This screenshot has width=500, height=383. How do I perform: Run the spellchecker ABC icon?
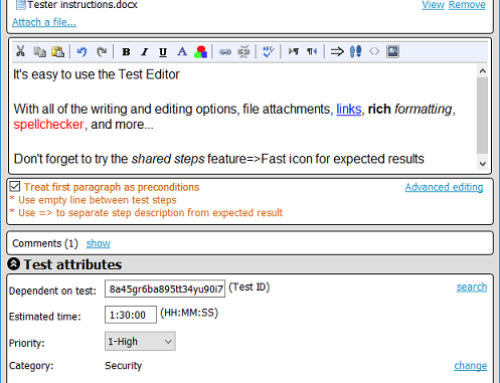[268, 52]
